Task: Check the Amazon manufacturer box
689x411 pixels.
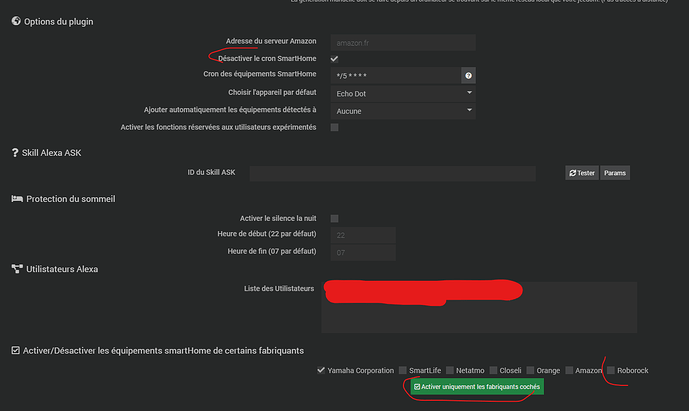Action: pyautogui.click(x=569, y=370)
